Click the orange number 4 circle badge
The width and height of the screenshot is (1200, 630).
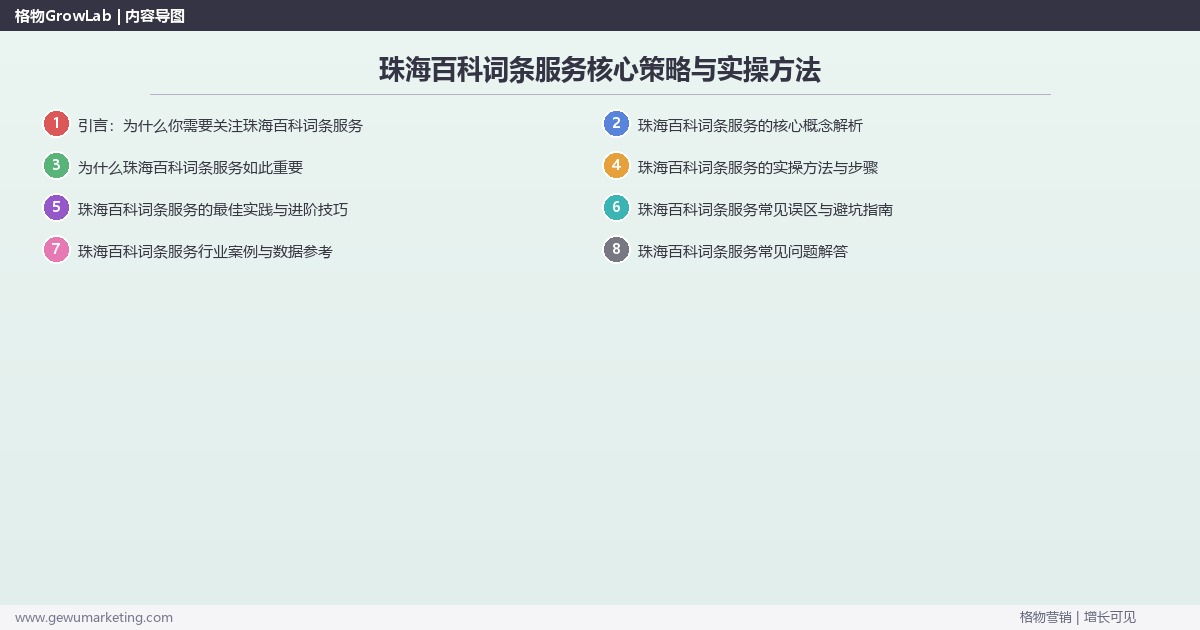(616, 166)
